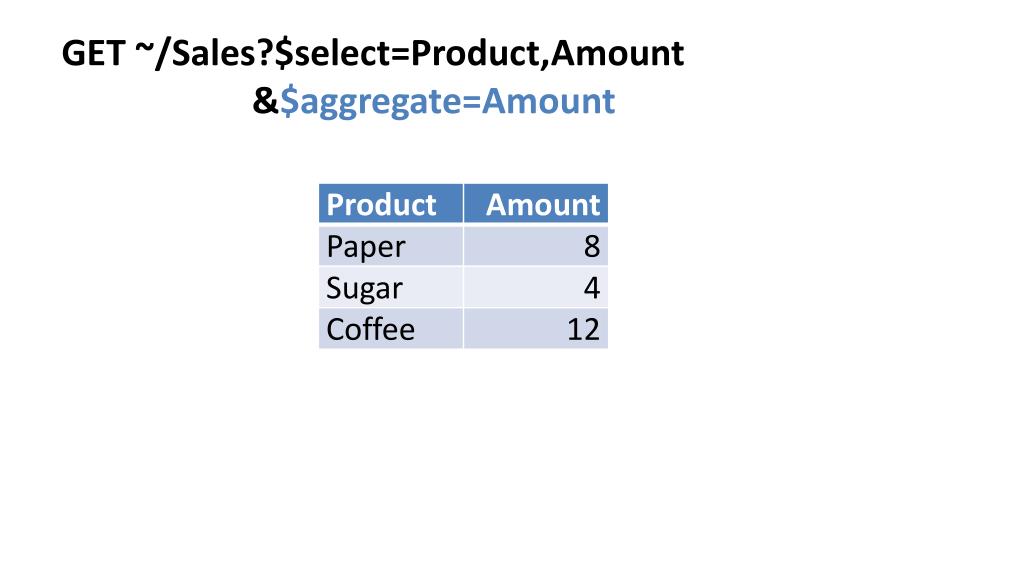Click the question mark after Sales
The width and height of the screenshot is (1024, 576).
tap(266, 53)
